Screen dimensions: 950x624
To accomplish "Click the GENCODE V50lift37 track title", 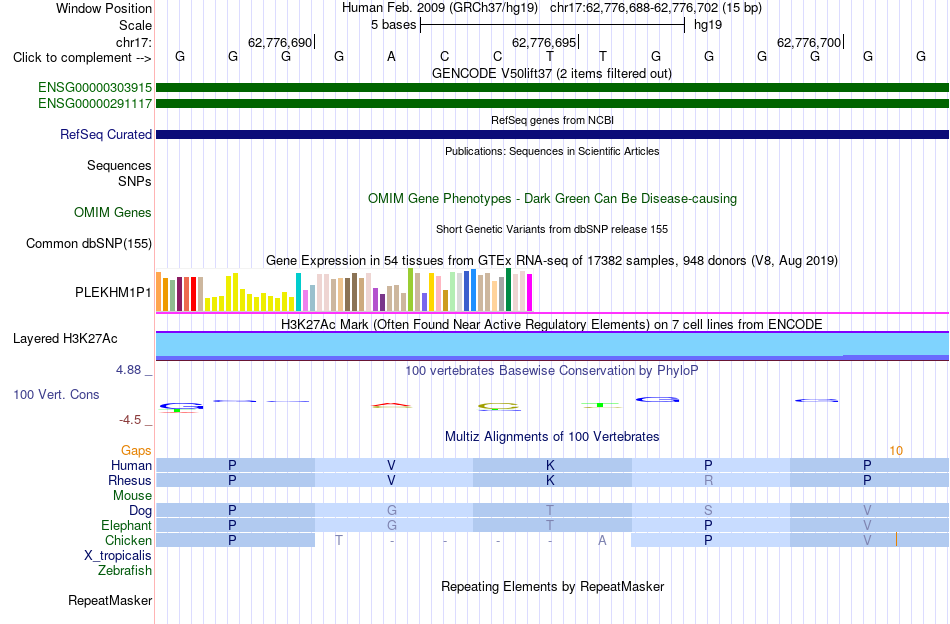I will coord(552,73).
